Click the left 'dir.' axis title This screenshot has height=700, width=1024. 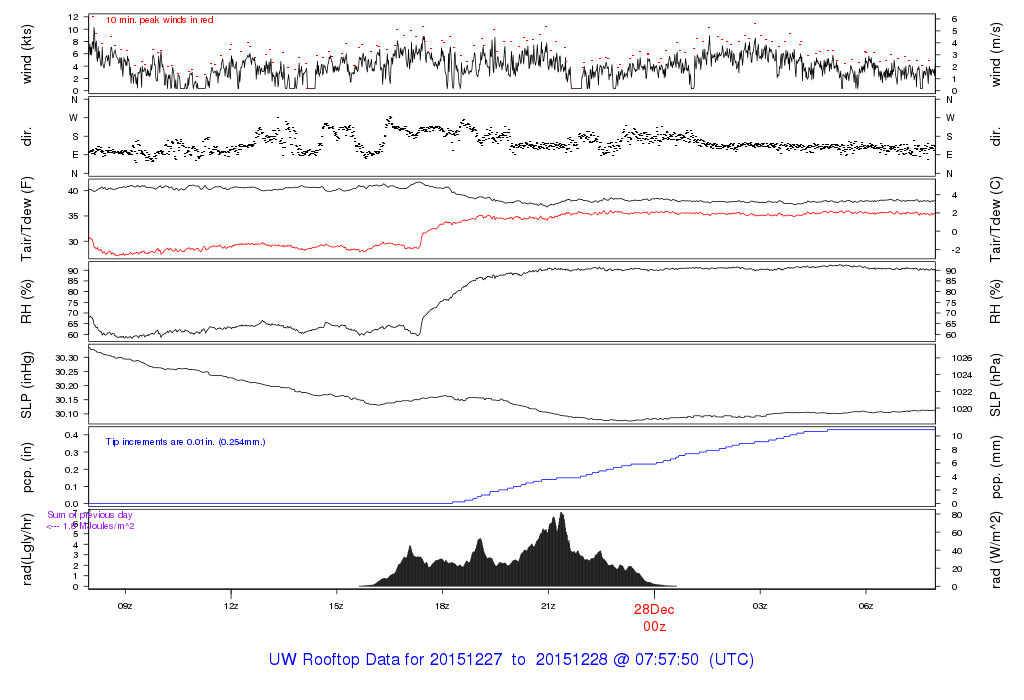click(27, 137)
